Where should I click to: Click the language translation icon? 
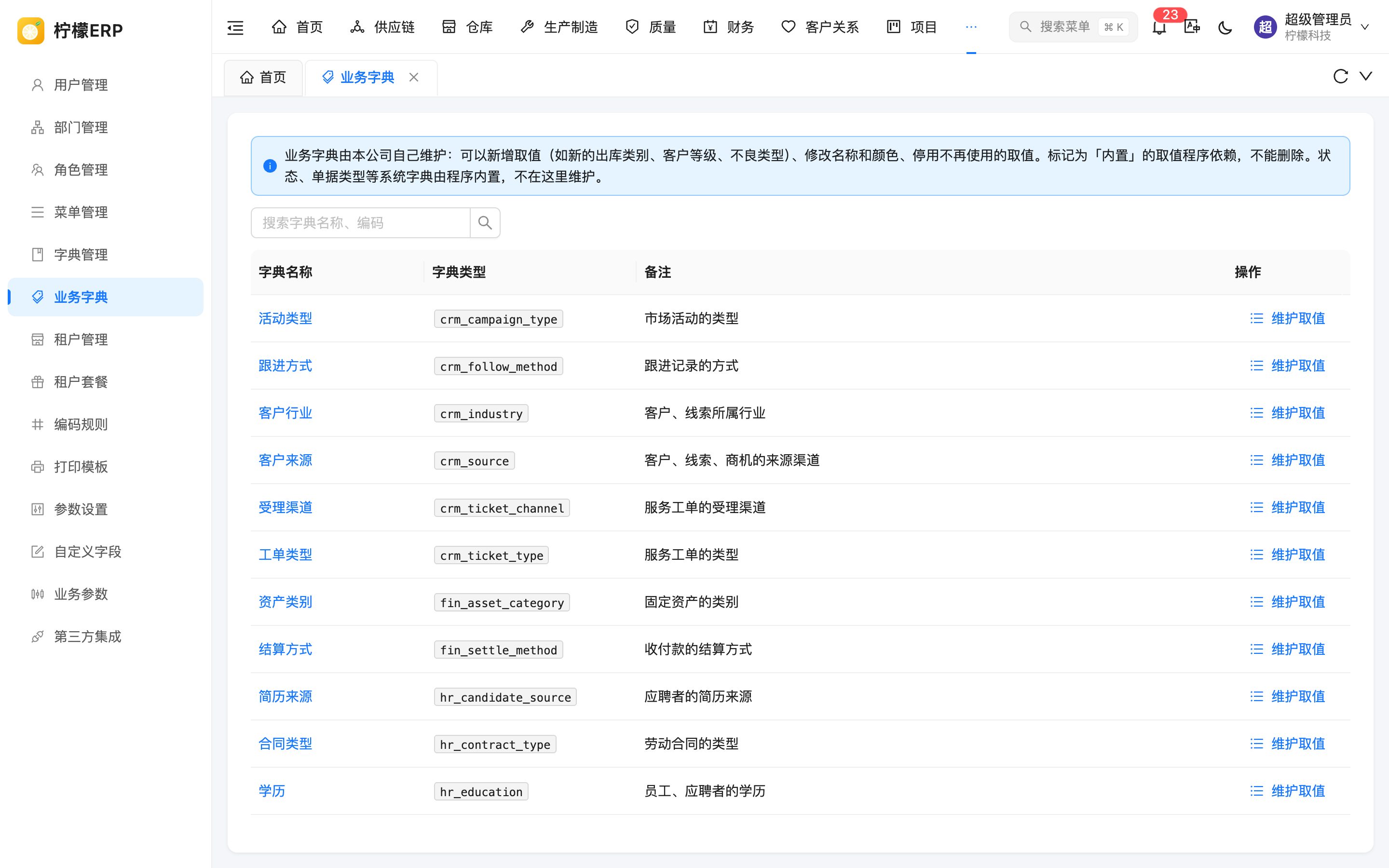[x=1192, y=27]
